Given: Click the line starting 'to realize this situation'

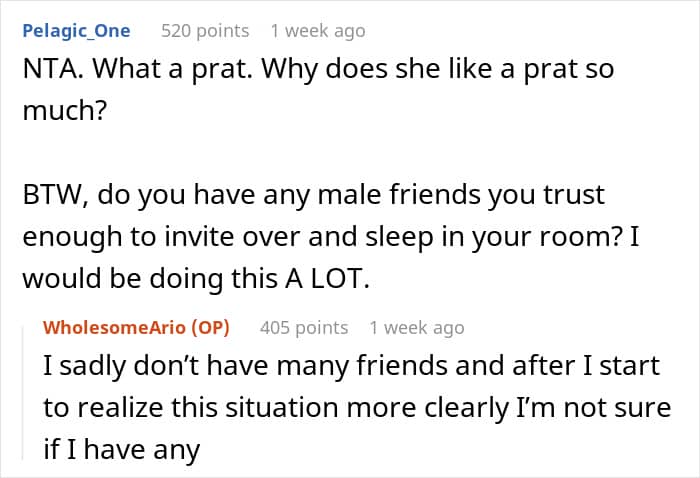Looking at the screenshot, I should [351, 408].
